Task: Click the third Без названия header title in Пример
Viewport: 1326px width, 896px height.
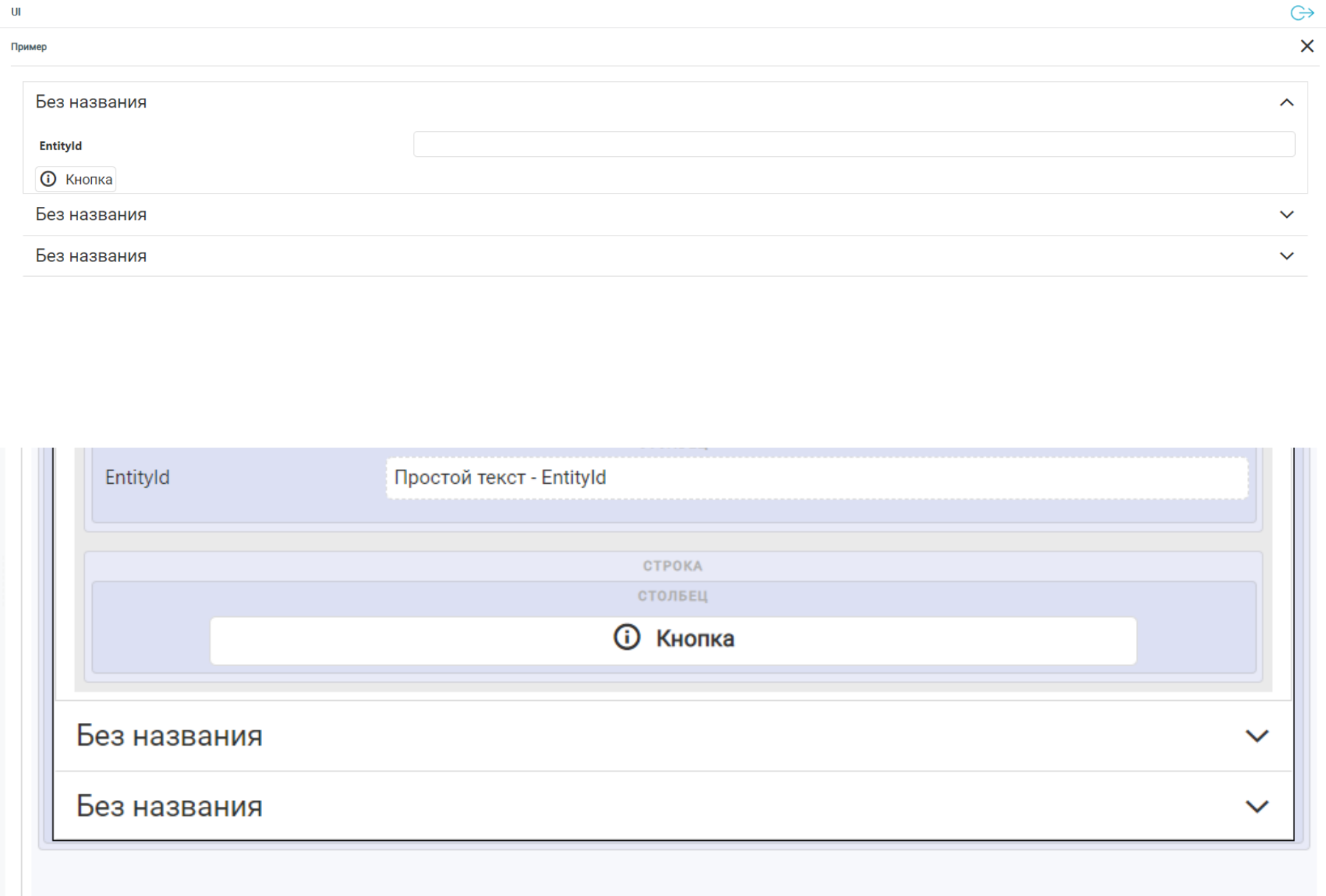Action: (x=91, y=256)
